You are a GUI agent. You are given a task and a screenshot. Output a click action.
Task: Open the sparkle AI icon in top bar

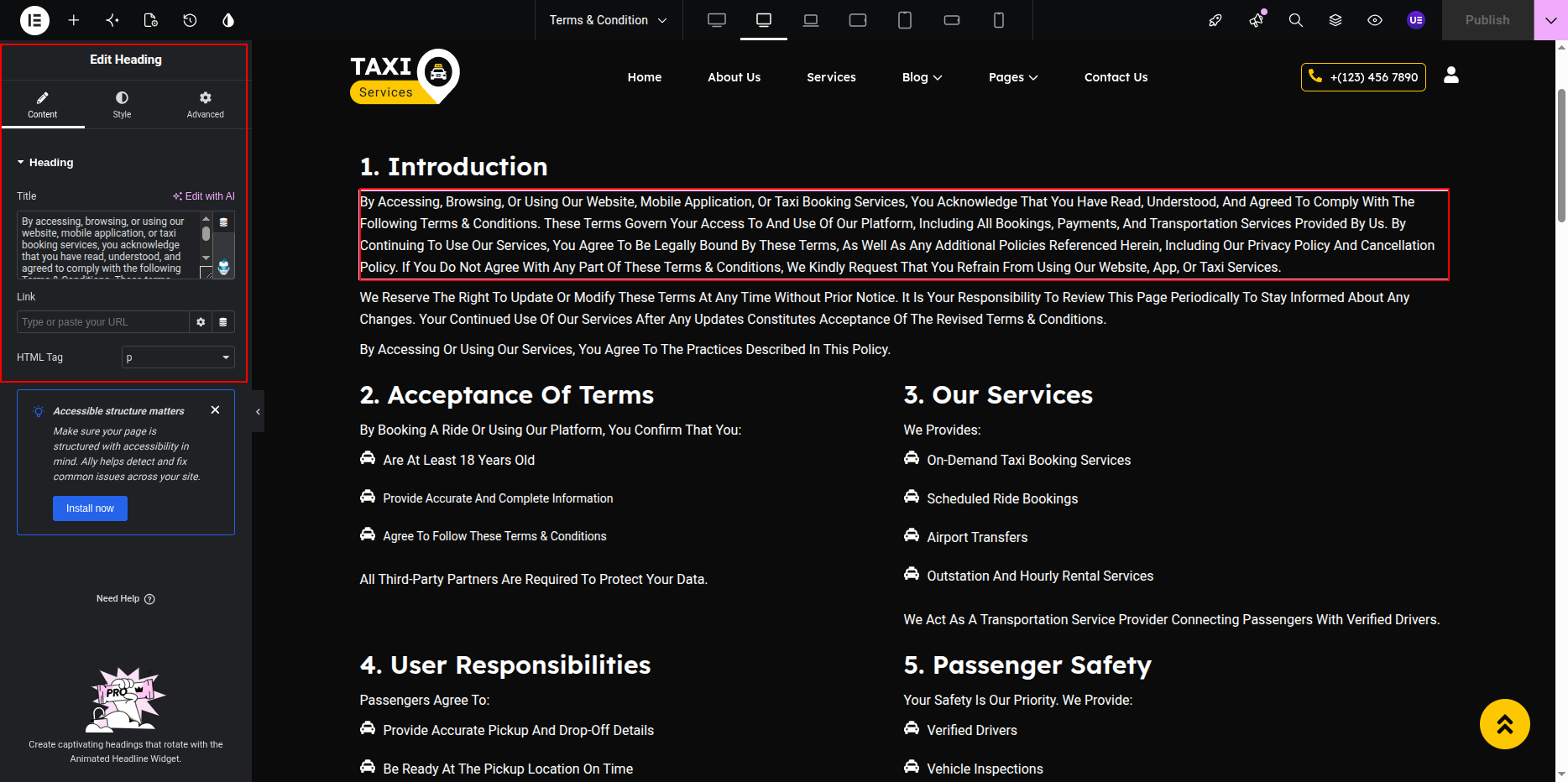tap(112, 20)
